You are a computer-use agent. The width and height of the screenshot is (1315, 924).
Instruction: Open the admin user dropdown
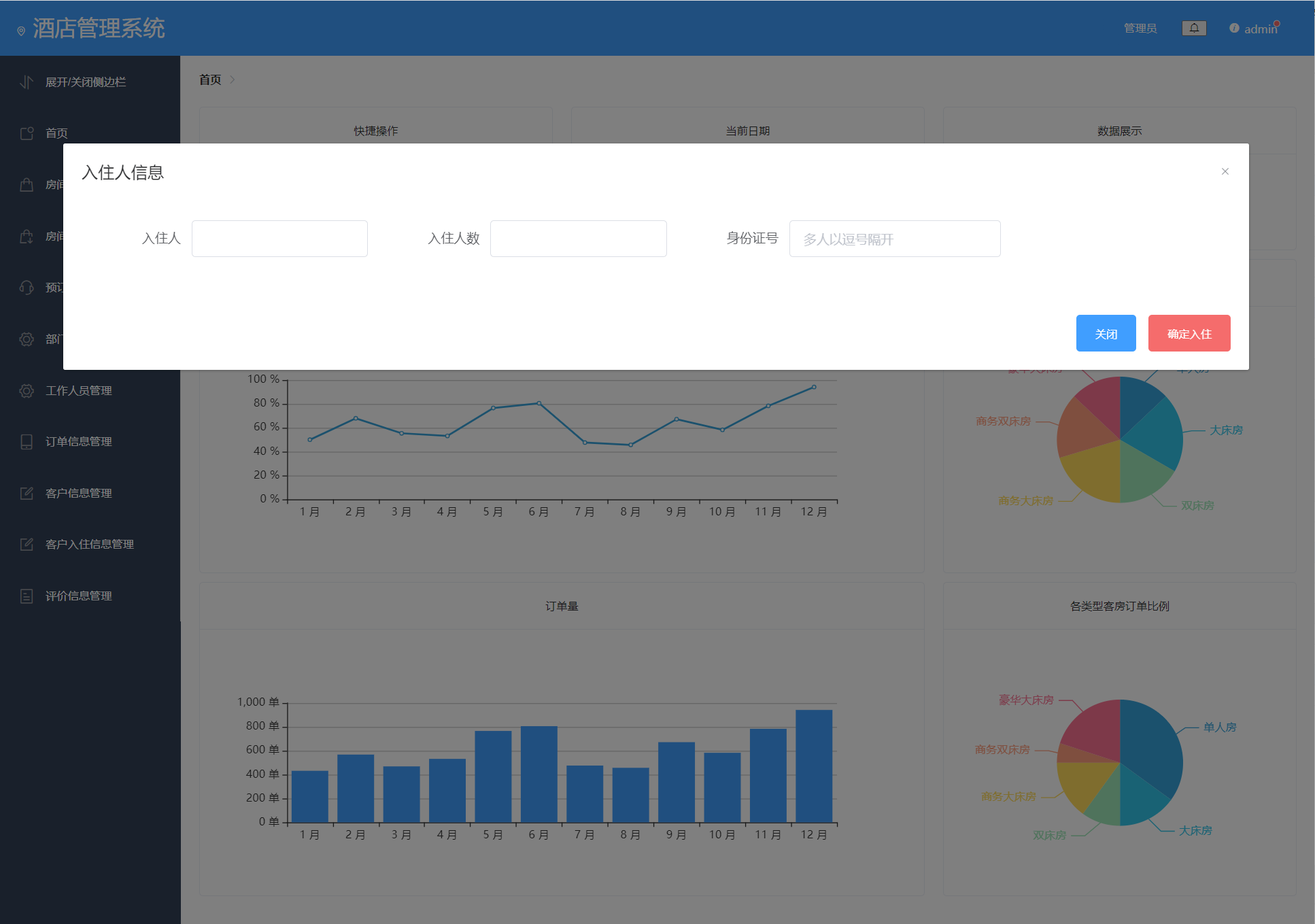pyautogui.click(x=1260, y=29)
